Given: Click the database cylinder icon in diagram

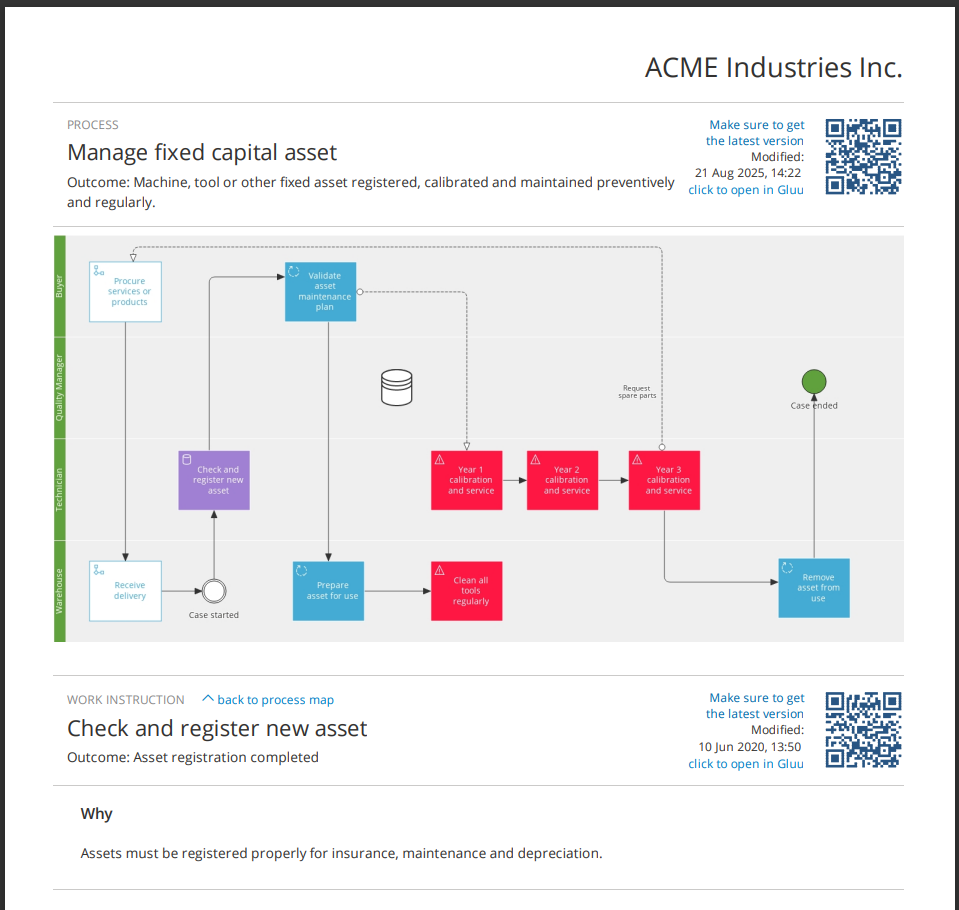Looking at the screenshot, I should pos(396,387).
